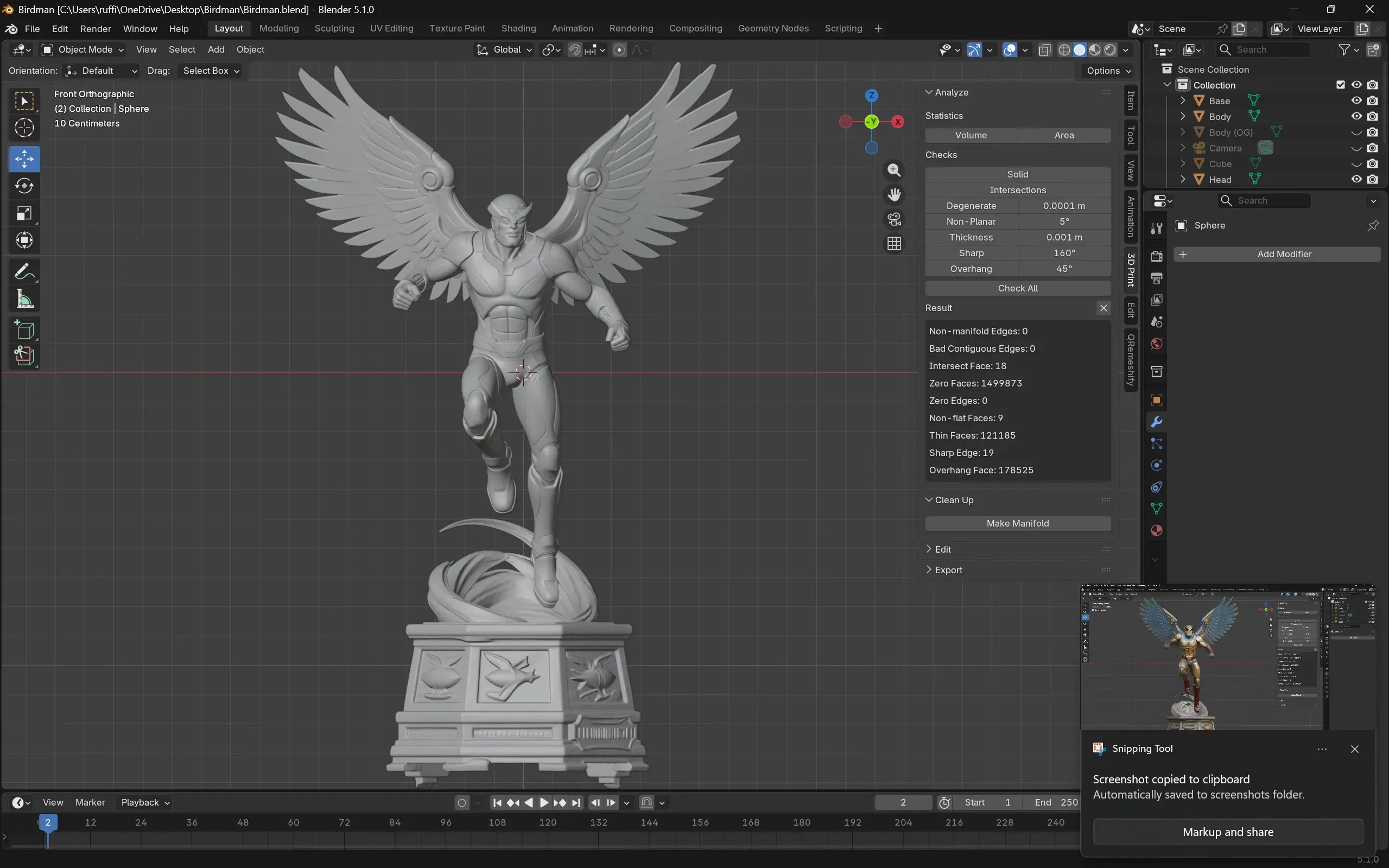Click the Intersections check button
Screen dimensions: 1389x868
pyautogui.click(x=1018, y=190)
